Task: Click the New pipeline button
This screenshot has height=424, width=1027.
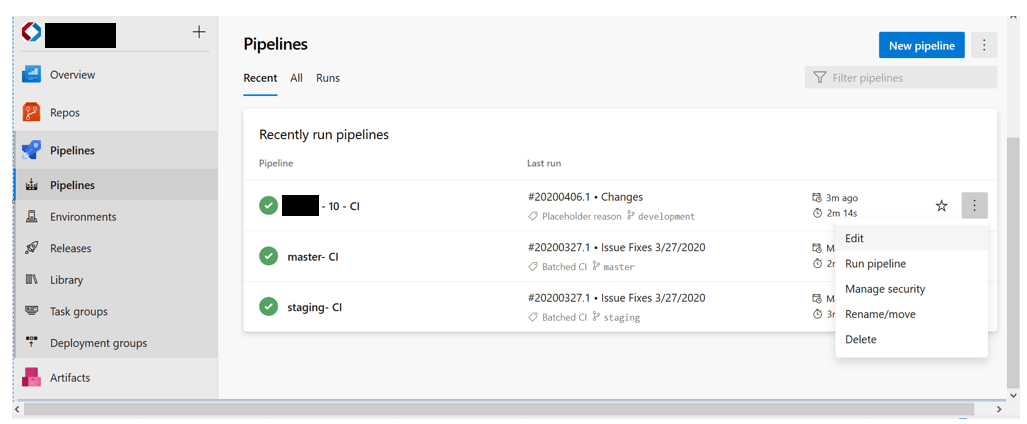Action: 921,45
